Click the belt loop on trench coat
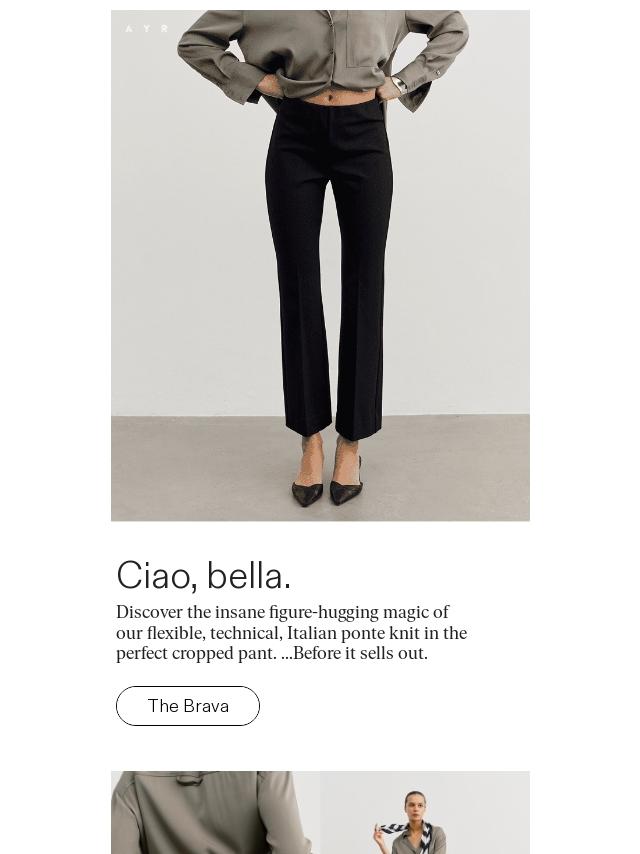This screenshot has height=854, width=640. [x=188, y=780]
